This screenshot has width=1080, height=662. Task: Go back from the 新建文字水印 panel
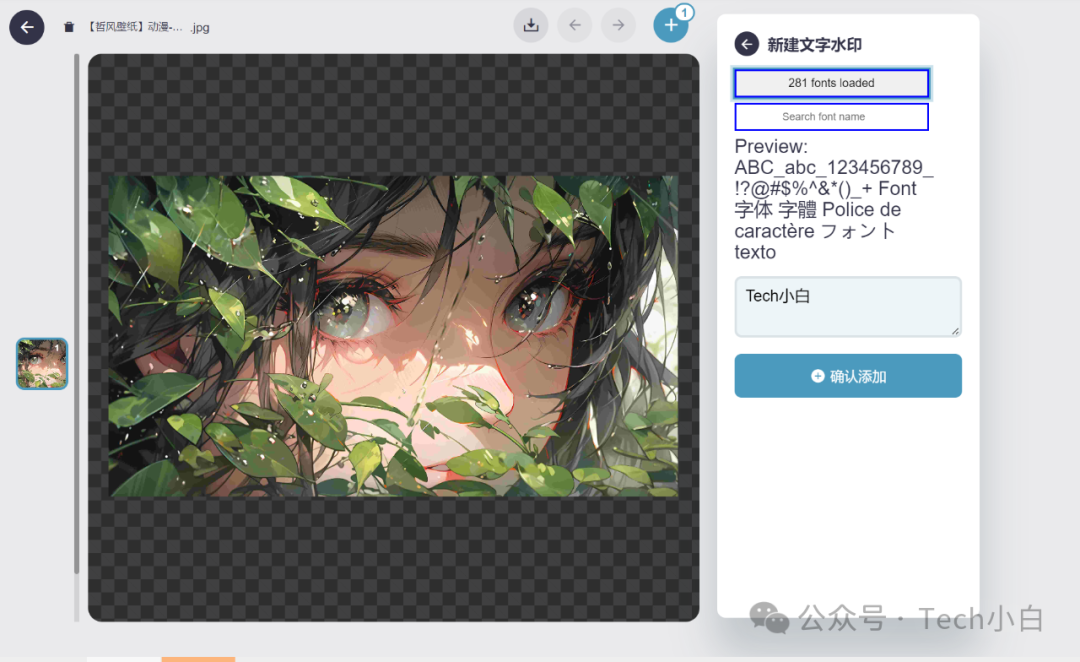747,44
